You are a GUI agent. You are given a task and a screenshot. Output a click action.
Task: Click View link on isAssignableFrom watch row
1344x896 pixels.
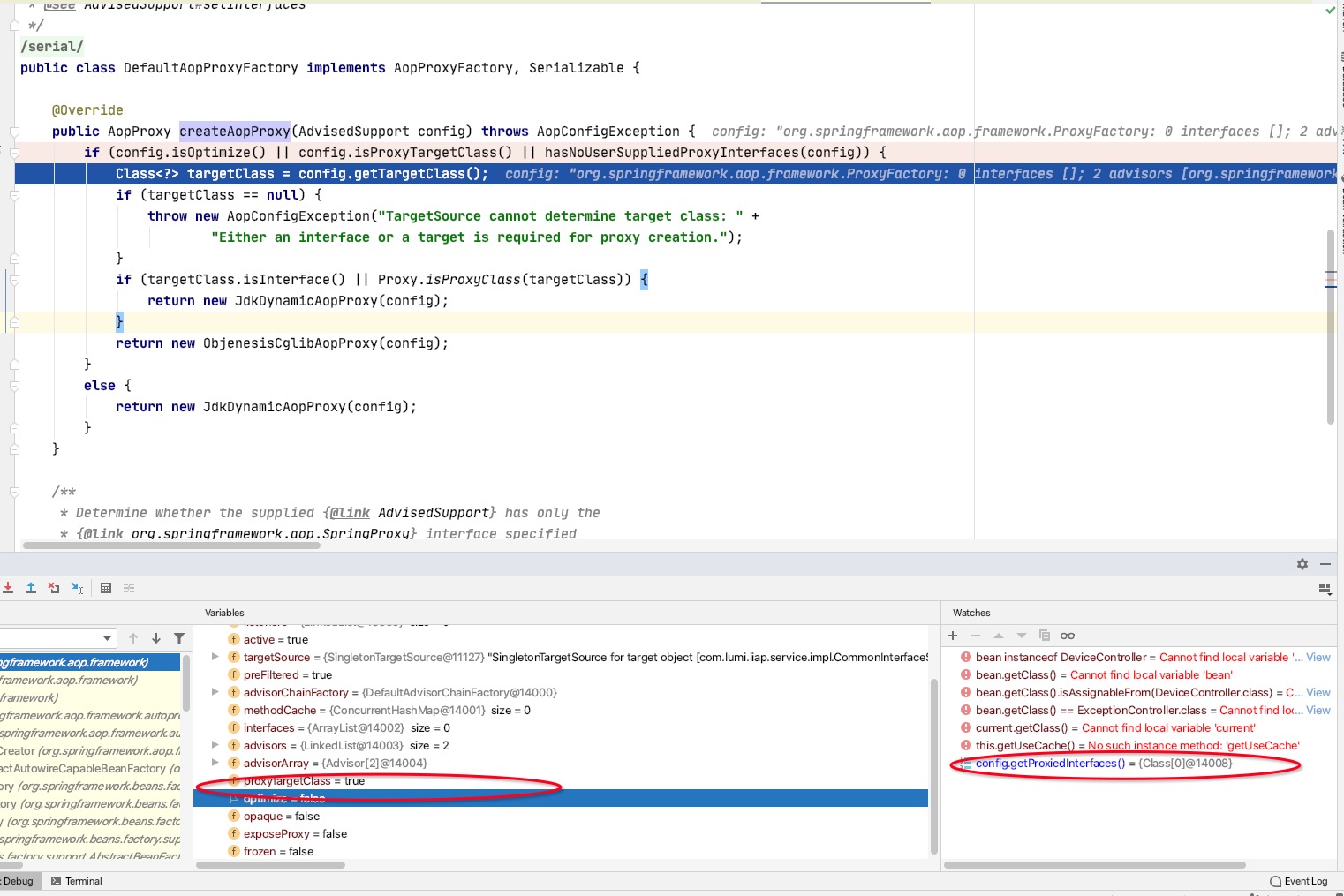tap(1318, 692)
